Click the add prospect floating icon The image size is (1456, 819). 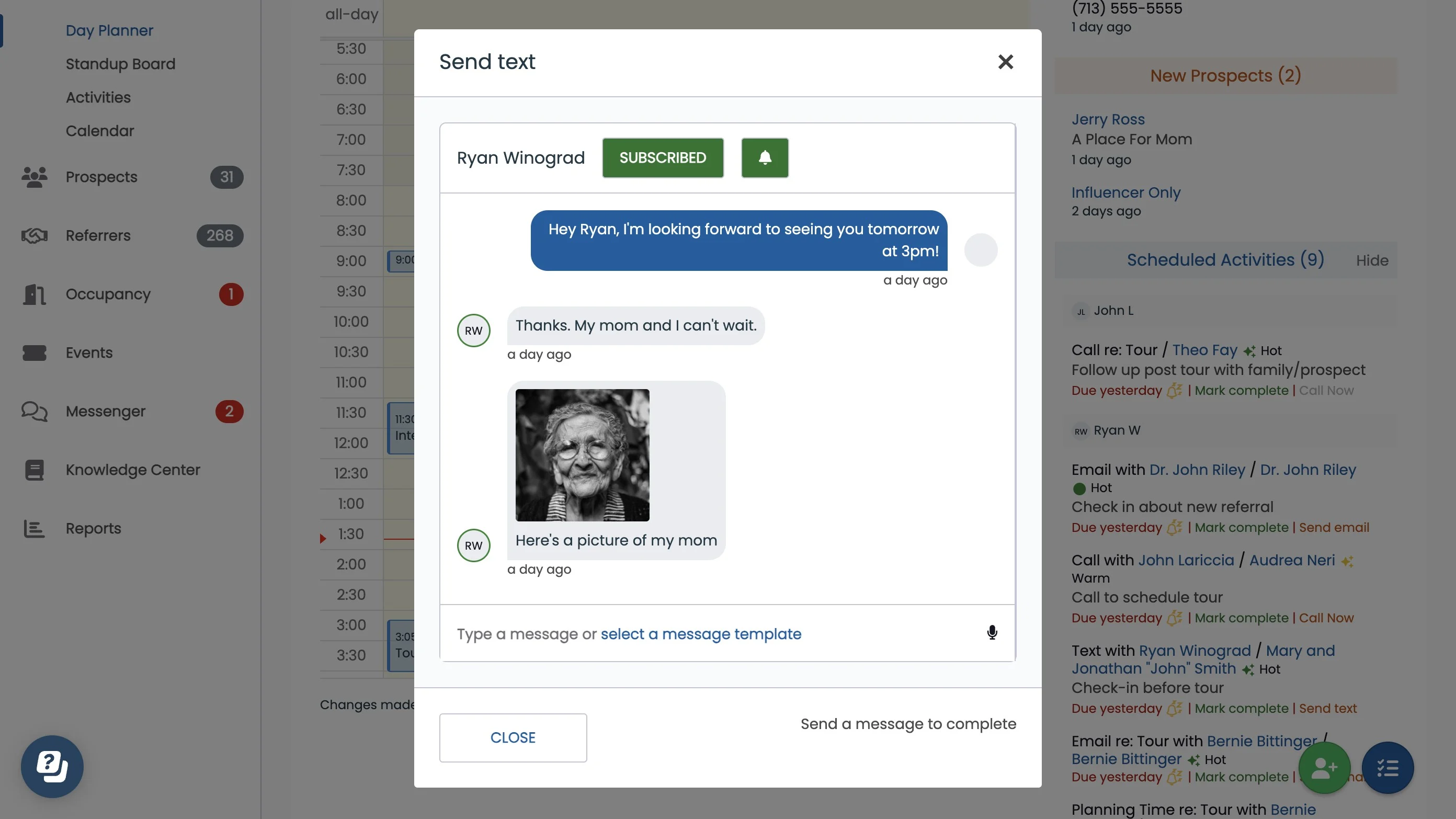click(x=1324, y=767)
